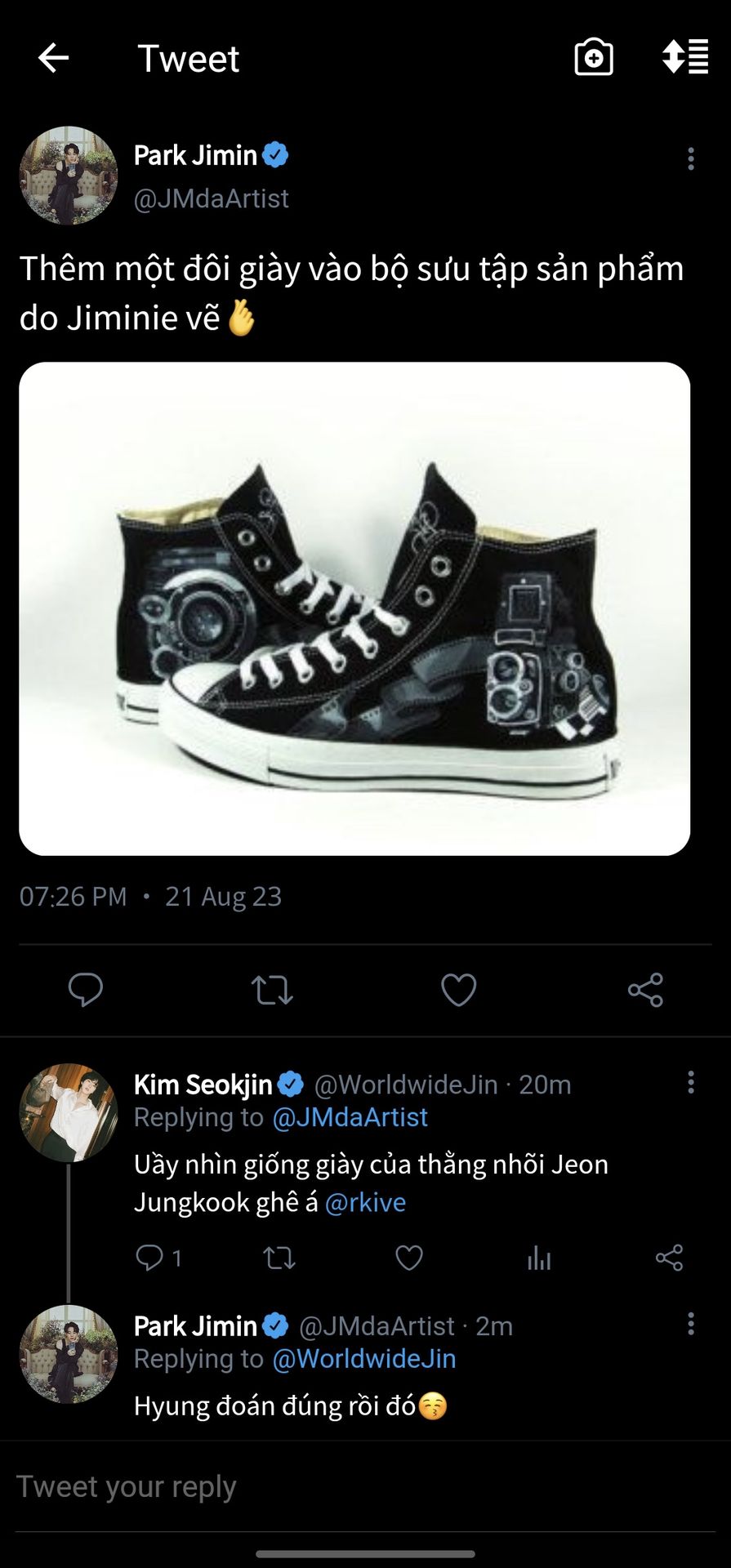Share the main tweet
This screenshot has height=1568, width=731.
(645, 990)
